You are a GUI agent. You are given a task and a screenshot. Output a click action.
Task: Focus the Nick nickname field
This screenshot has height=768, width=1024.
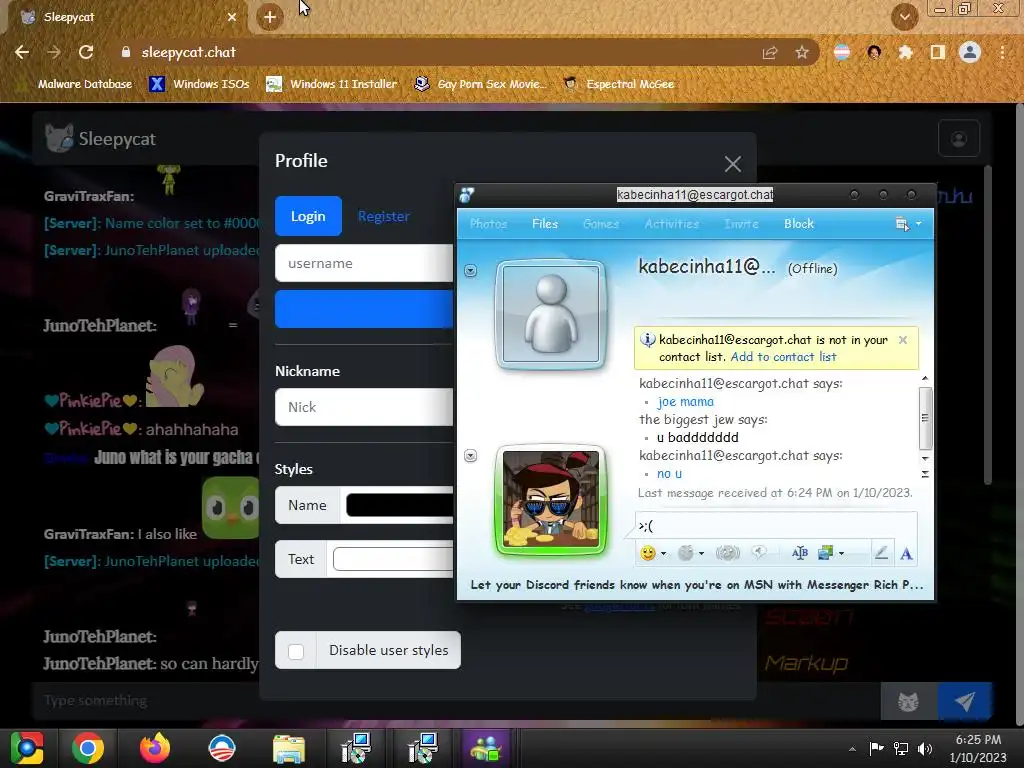point(364,408)
